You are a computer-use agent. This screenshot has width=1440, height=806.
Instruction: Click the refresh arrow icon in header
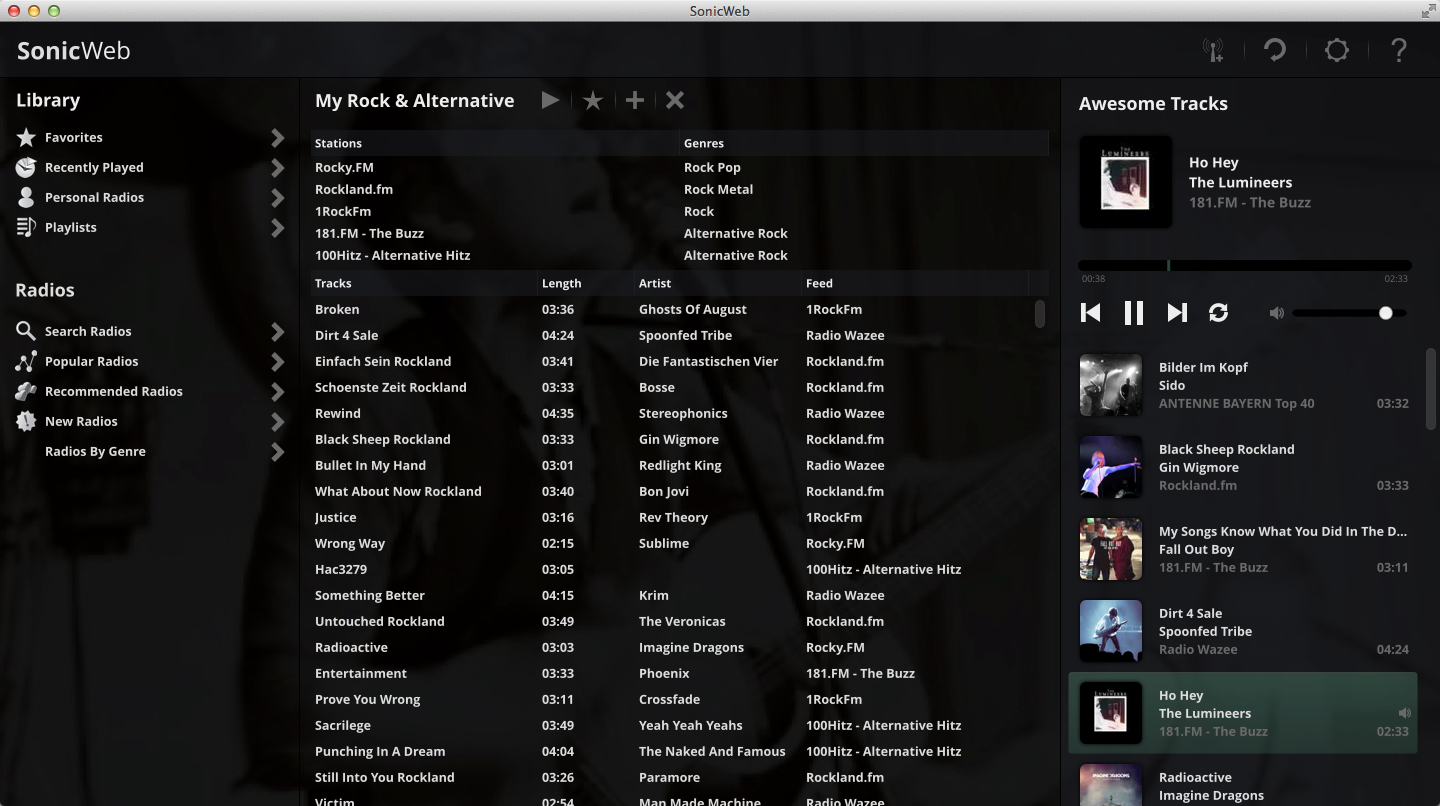point(1275,50)
